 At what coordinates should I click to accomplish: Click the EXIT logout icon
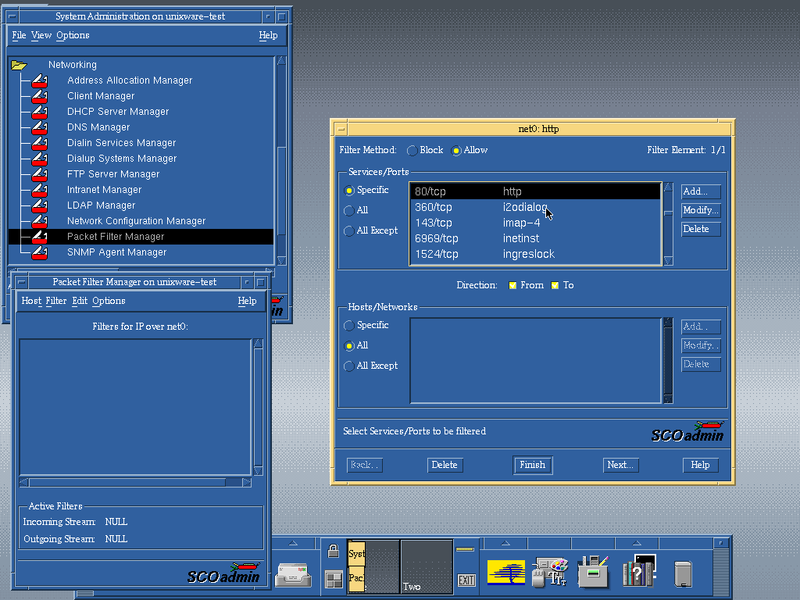pos(466,580)
